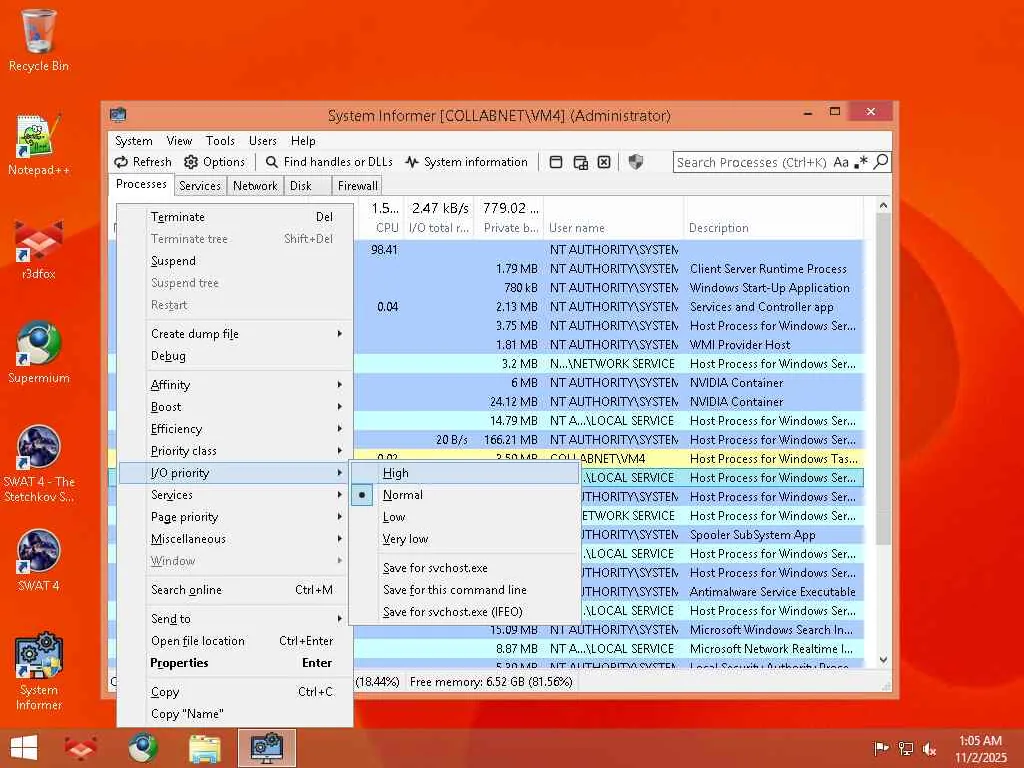Click muted volume tray icon

tap(929, 748)
